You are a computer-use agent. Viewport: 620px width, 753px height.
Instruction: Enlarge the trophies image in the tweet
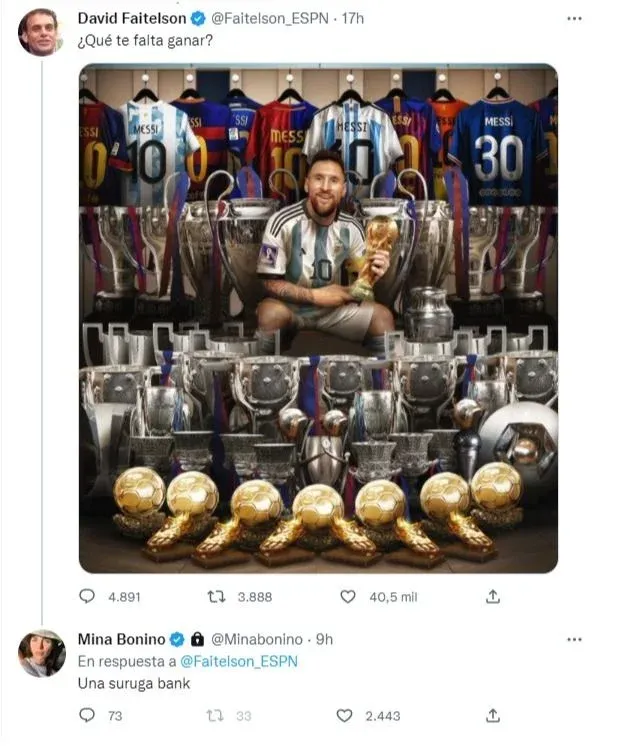318,318
